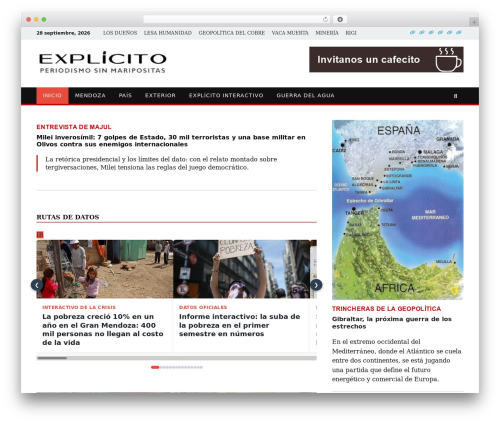Screen dimensions: 500x423
Task: Click the small red IR icon above the carousel
Action: pyautogui.click(x=40, y=235)
